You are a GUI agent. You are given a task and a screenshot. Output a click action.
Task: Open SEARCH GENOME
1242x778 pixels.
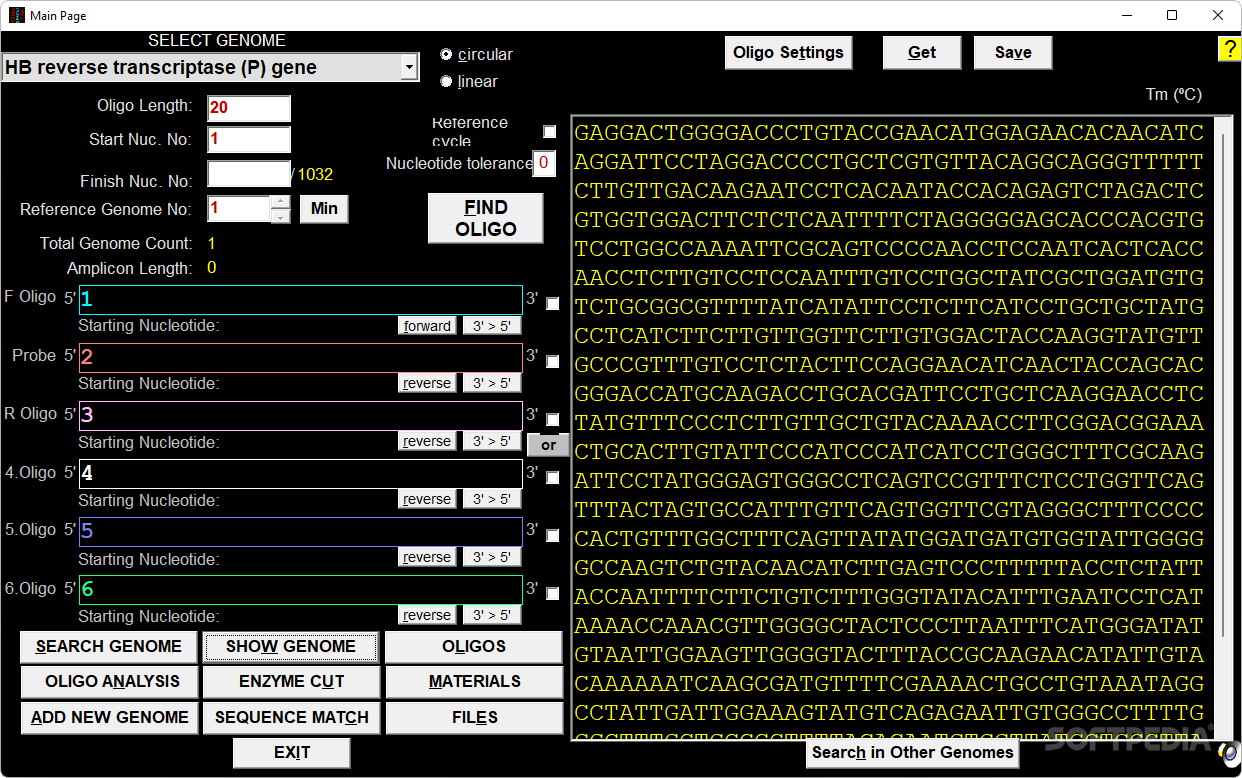click(x=109, y=647)
